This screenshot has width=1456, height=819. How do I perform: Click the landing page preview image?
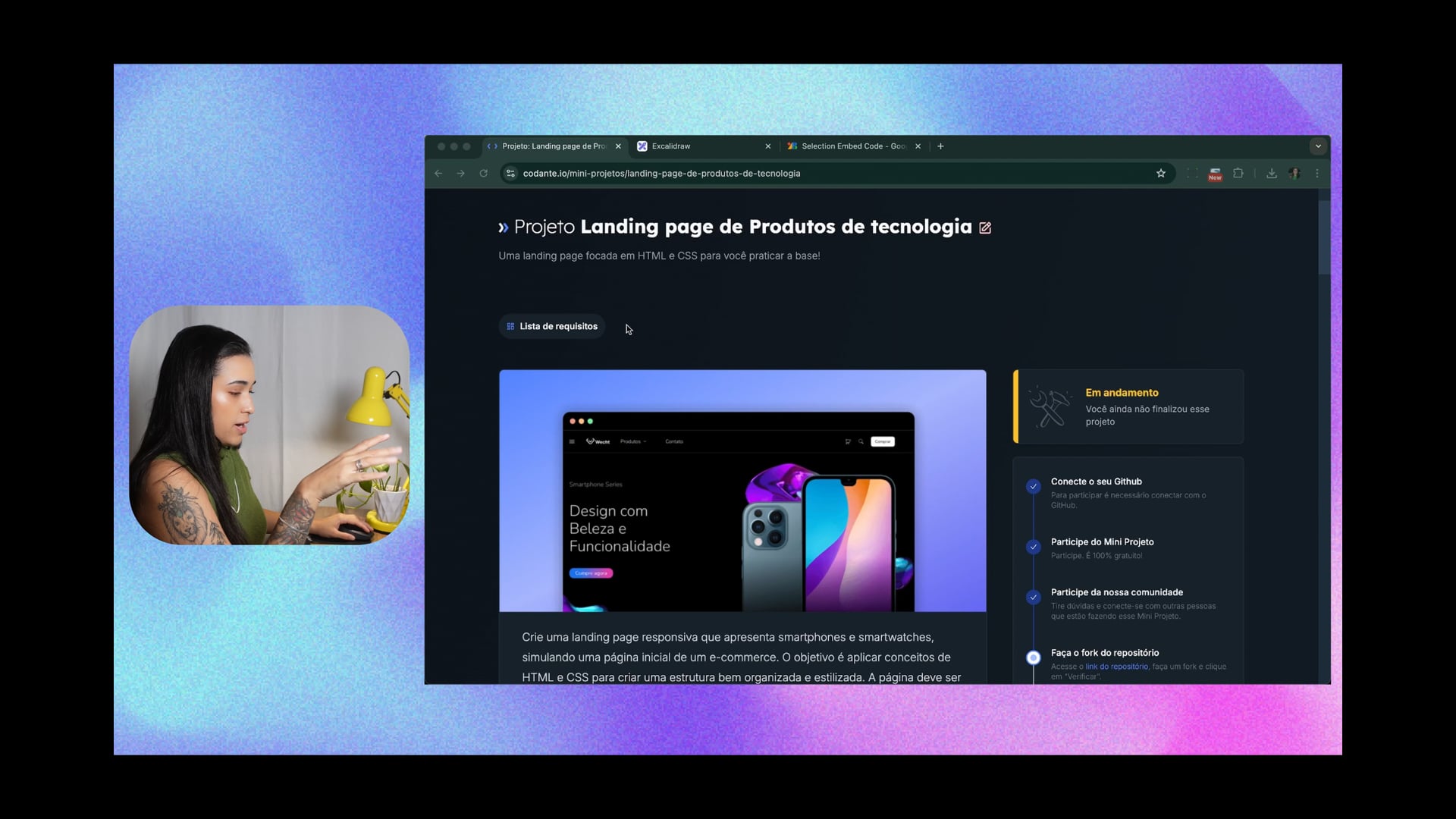click(x=742, y=491)
